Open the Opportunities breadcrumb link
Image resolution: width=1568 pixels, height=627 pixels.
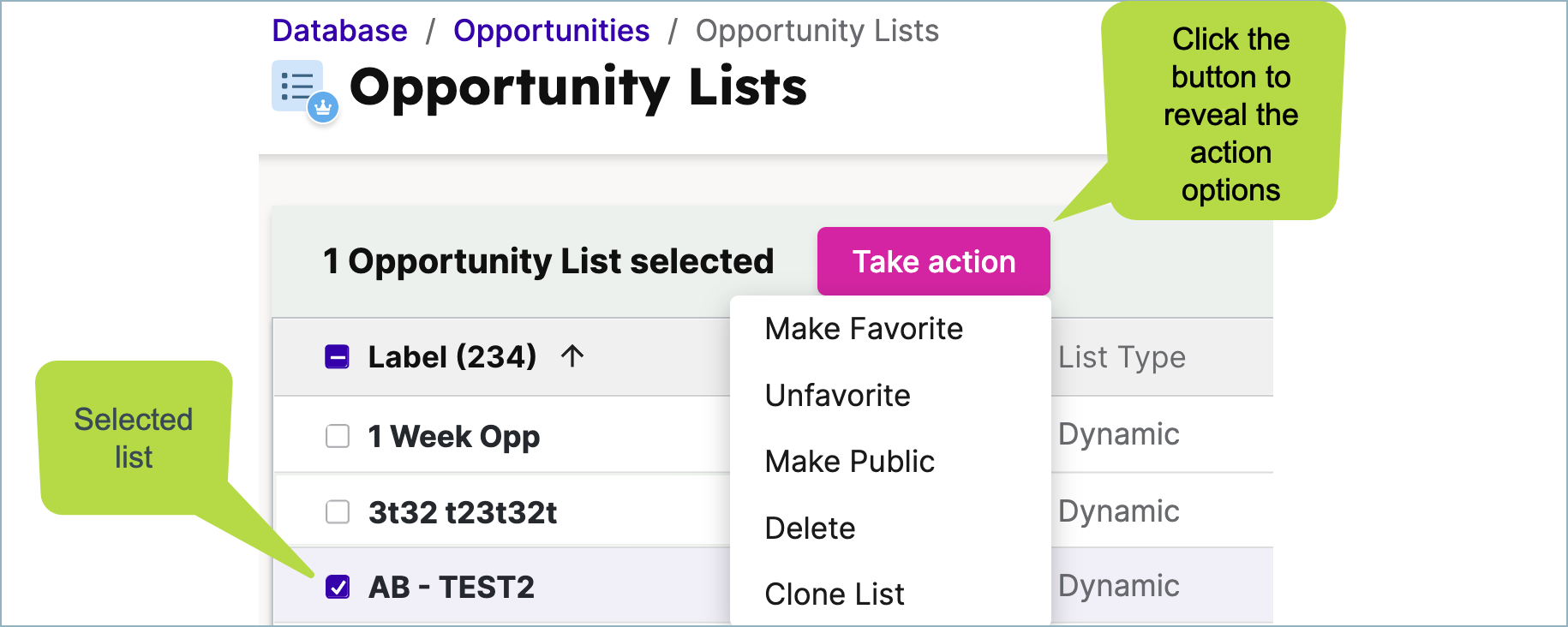[551, 31]
